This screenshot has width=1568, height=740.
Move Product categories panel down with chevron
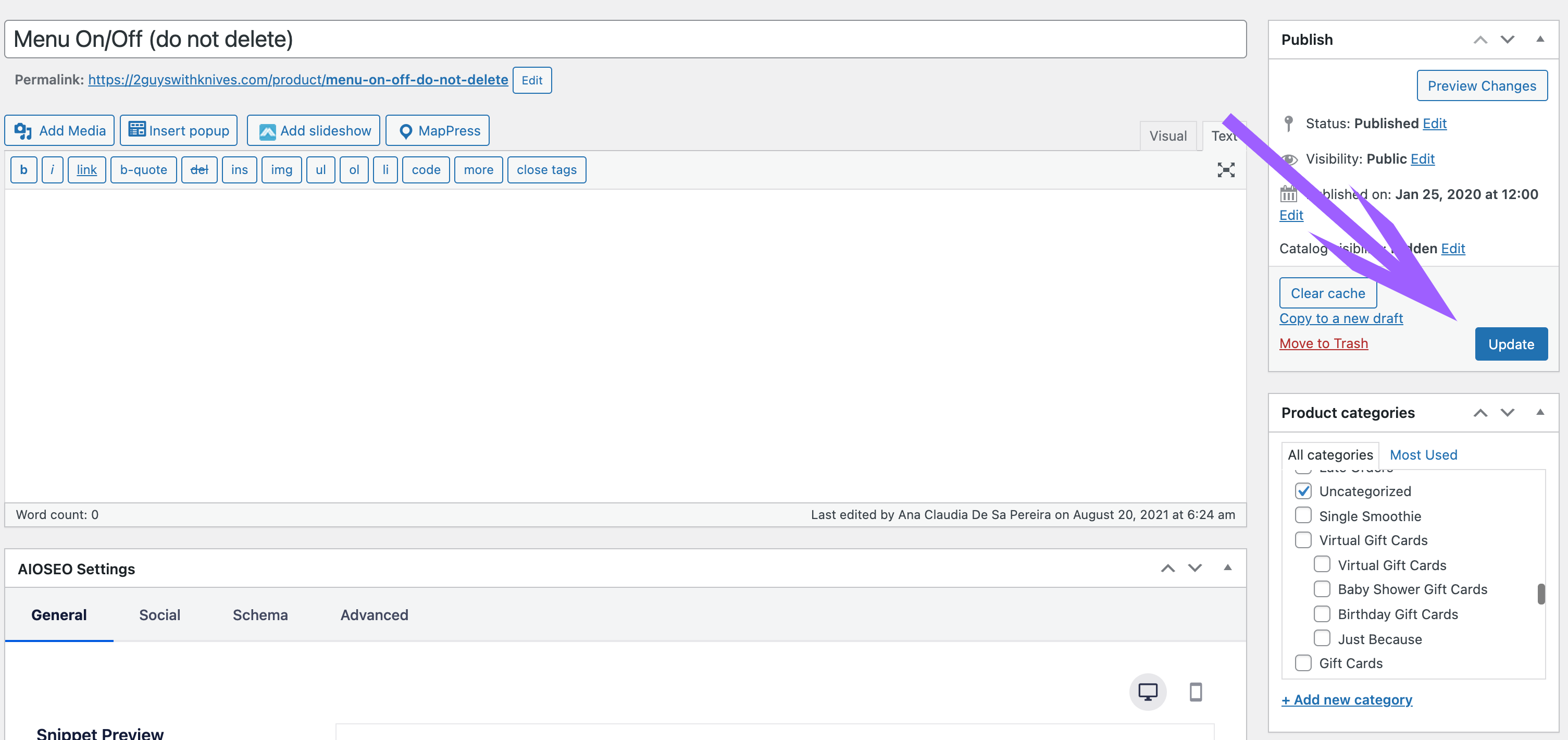(1507, 412)
